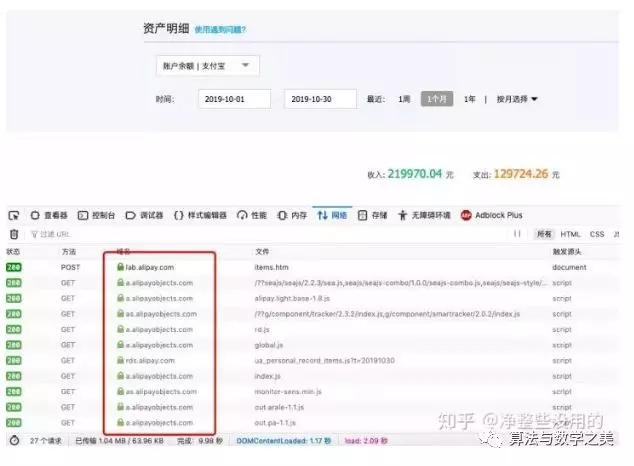Click the items.htm file entry
Image resolution: width=634 pixels, height=466 pixels.
pos(271,268)
